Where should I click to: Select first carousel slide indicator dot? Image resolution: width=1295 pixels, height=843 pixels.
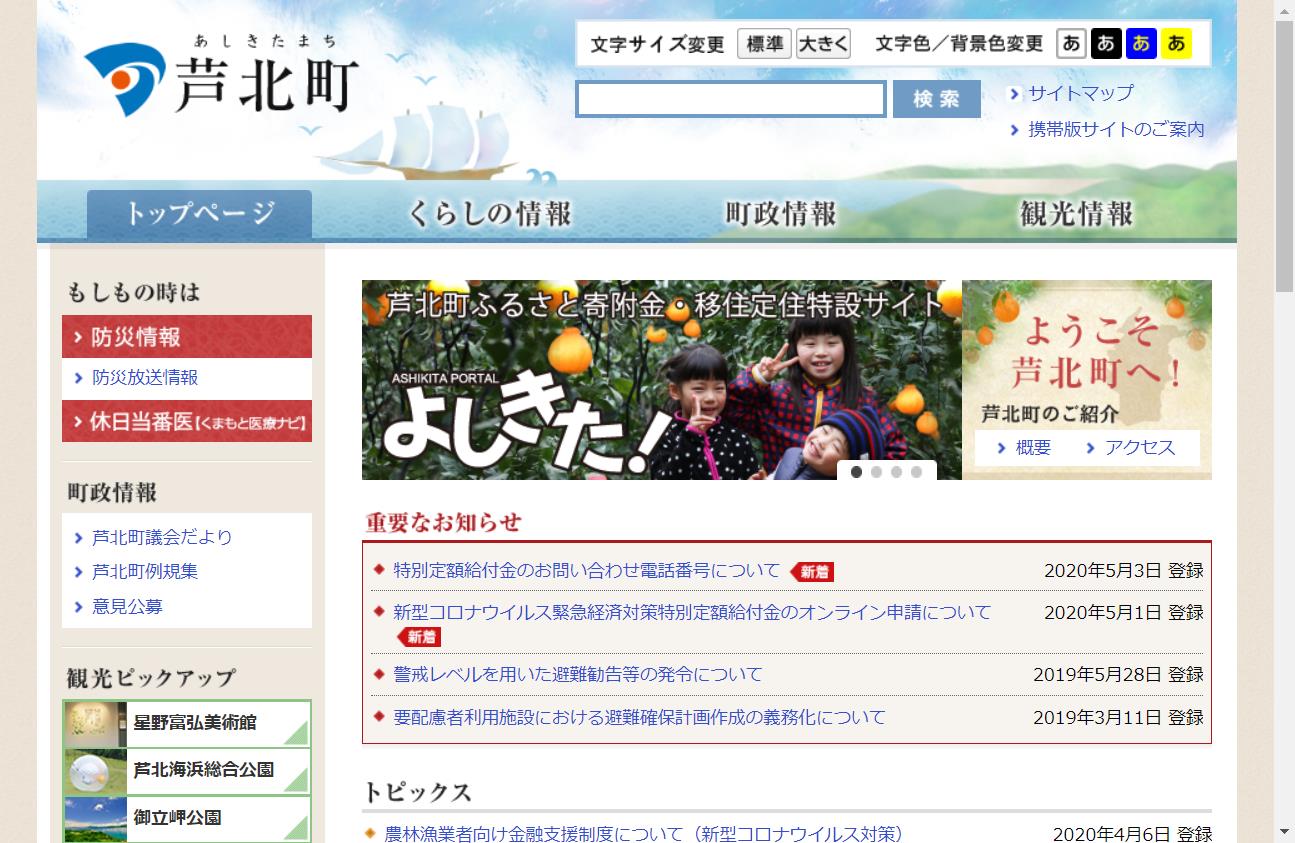[x=856, y=472]
